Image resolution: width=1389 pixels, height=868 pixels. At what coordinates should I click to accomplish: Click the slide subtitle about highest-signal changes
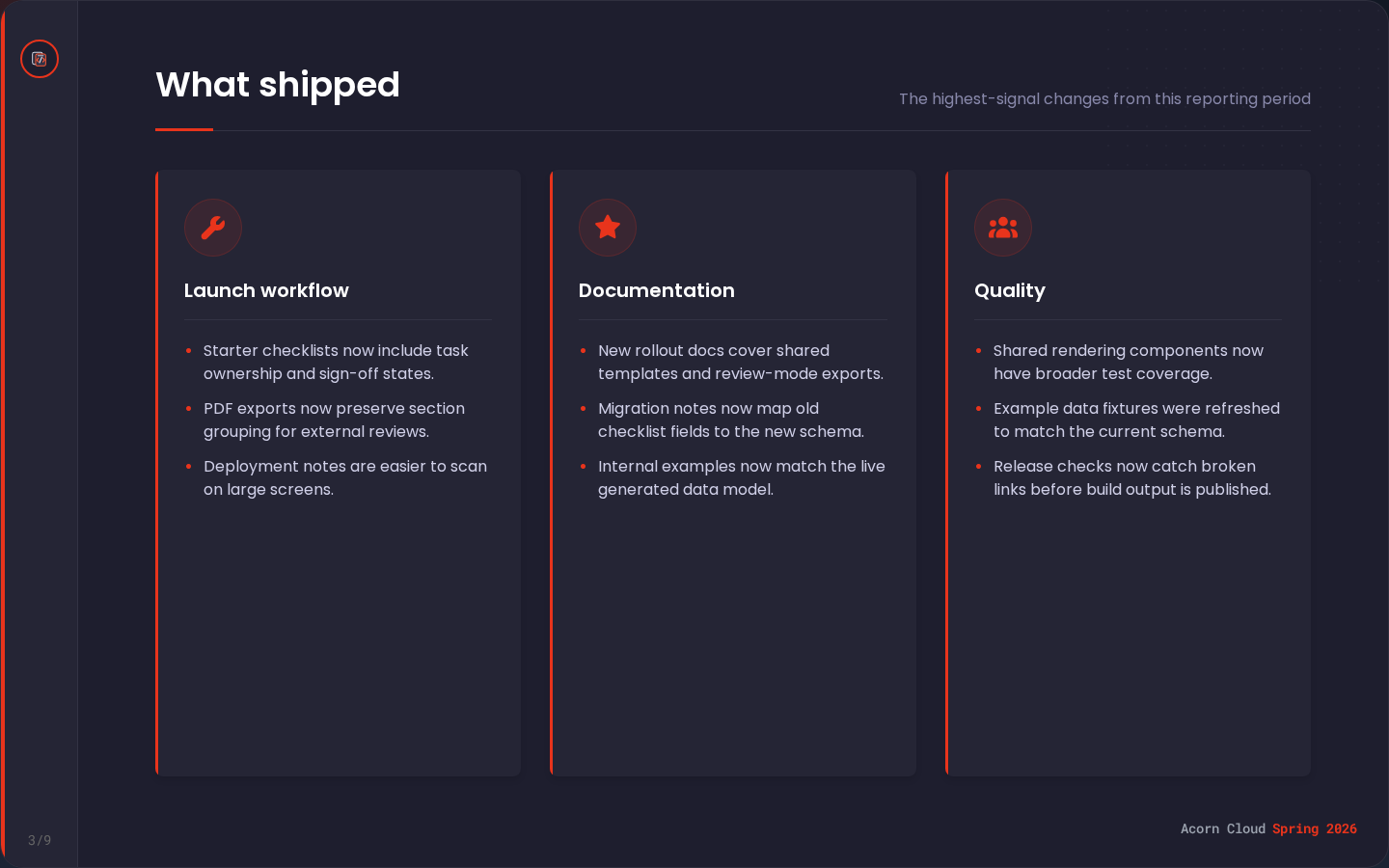[1104, 98]
